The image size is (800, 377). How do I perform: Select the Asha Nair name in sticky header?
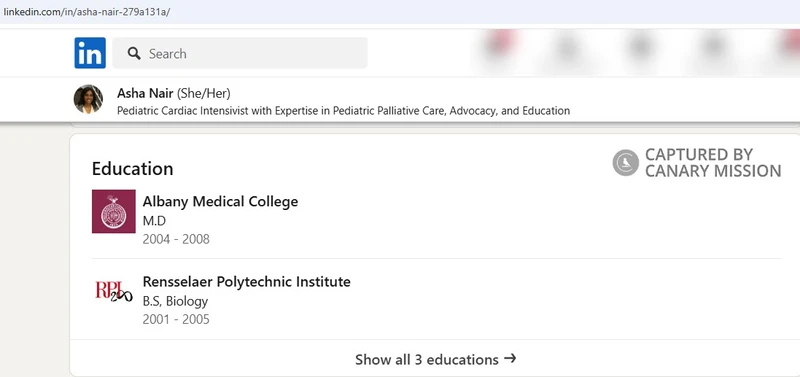click(145, 93)
